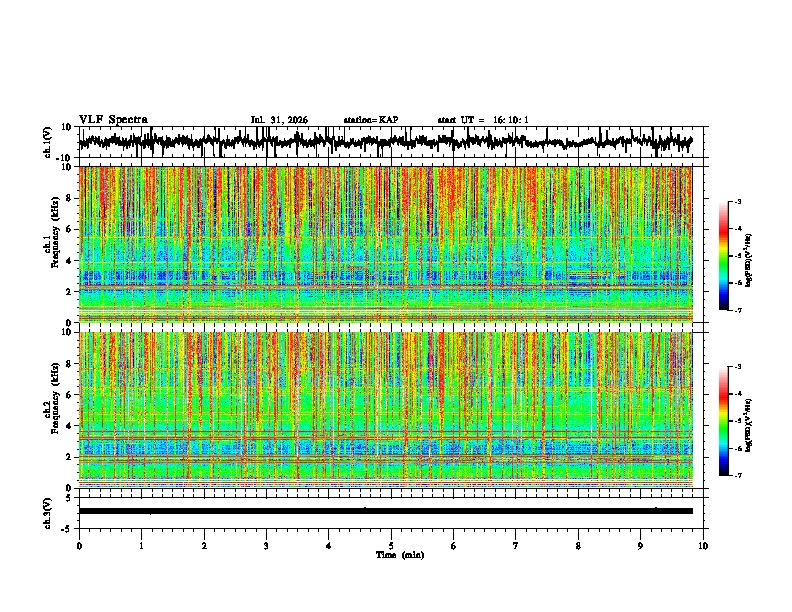Click the station=KAP label
The width and height of the screenshot is (792, 612).
pyautogui.click(x=371, y=120)
